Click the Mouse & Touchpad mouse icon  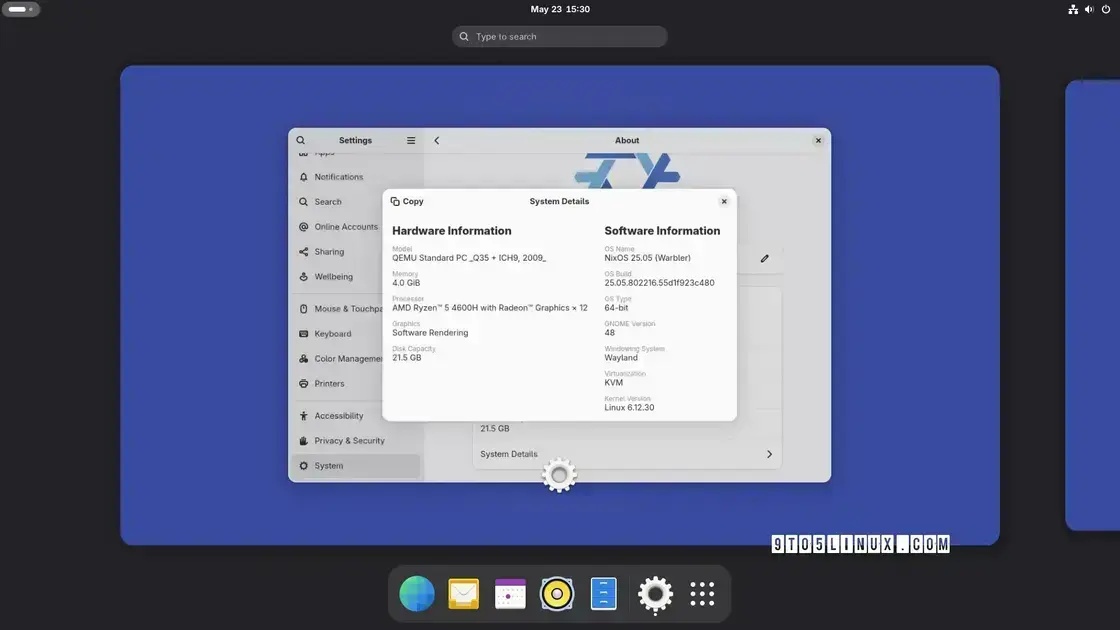(x=304, y=309)
